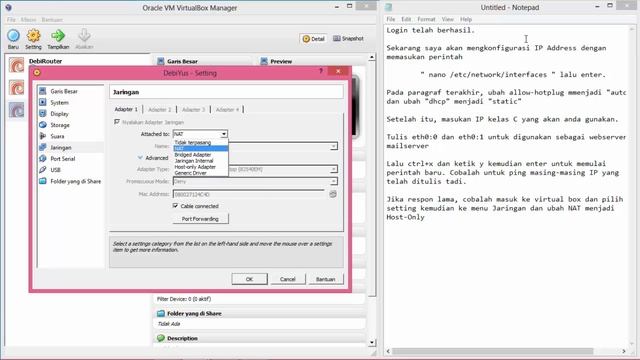Open VirtualBox Bantuan menu
The height and width of the screenshot is (360, 640).
pos(52,20)
